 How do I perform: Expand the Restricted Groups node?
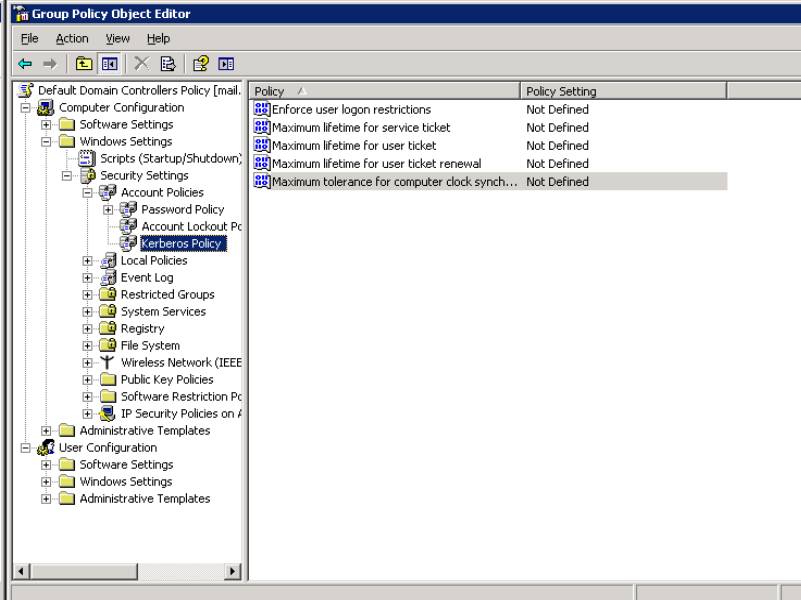(87, 295)
